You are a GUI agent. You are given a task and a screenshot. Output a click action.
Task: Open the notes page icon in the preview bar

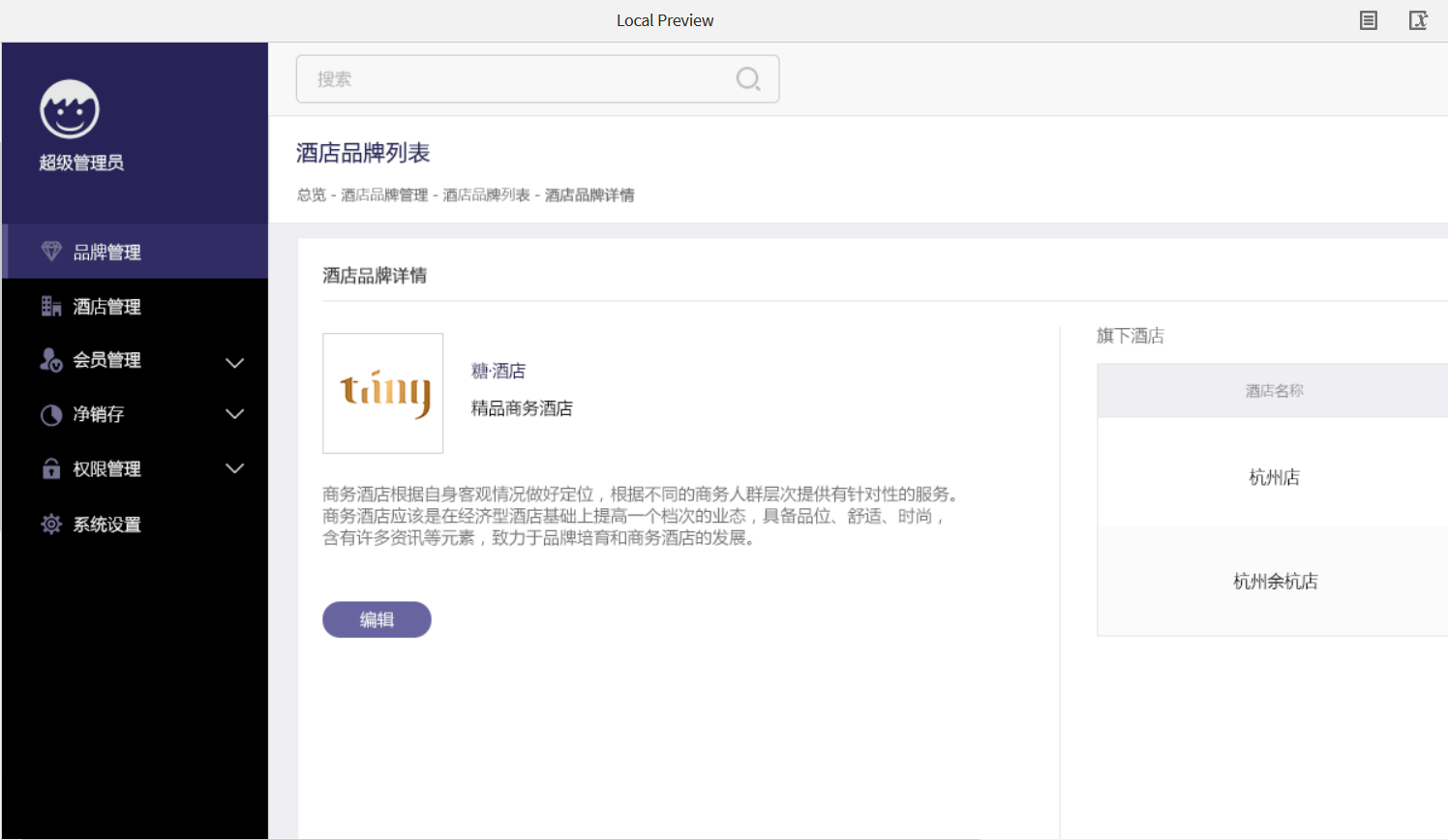point(1369,20)
